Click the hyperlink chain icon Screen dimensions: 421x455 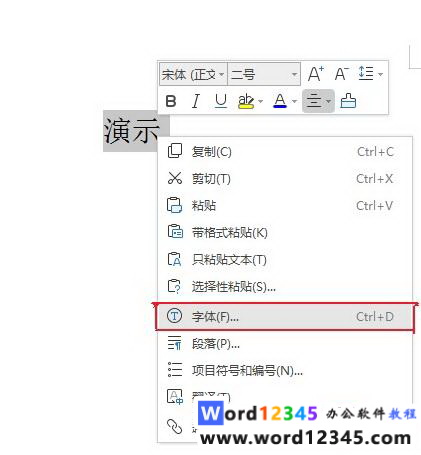[175, 426]
